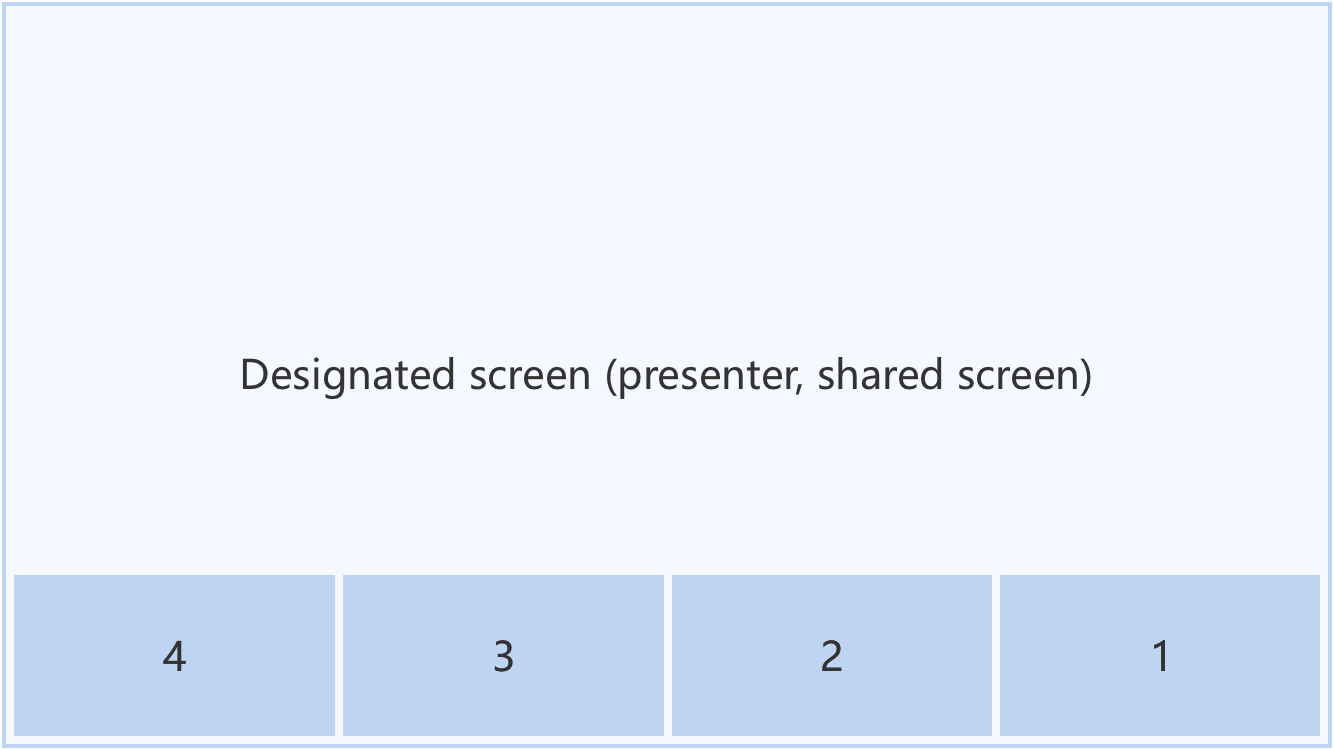Click the words "shared screen" in the label
The height and width of the screenshot is (750, 1334).
click(951, 375)
